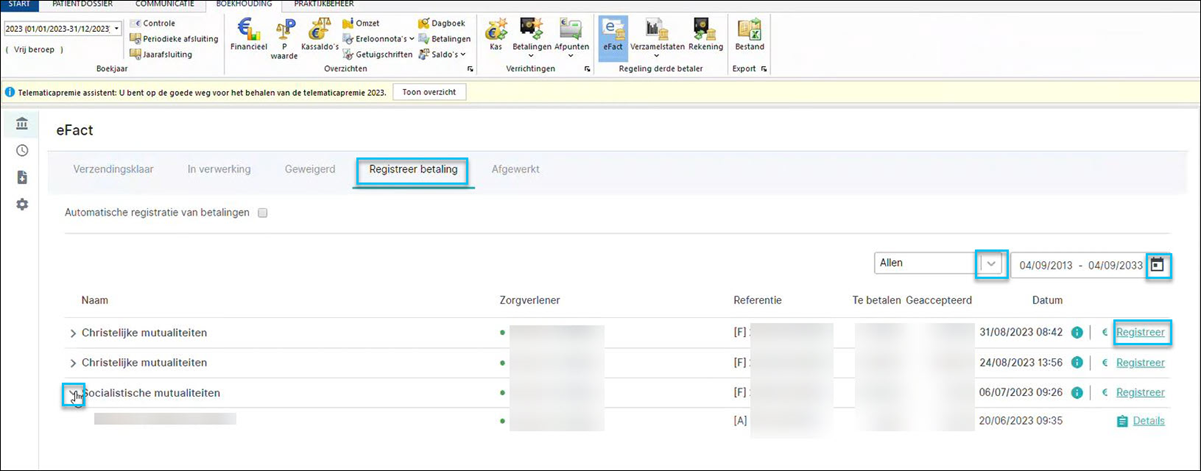The width and height of the screenshot is (1201, 471).
Task: Open the Boekjaar 2023 dropdown
Action: (x=117, y=29)
